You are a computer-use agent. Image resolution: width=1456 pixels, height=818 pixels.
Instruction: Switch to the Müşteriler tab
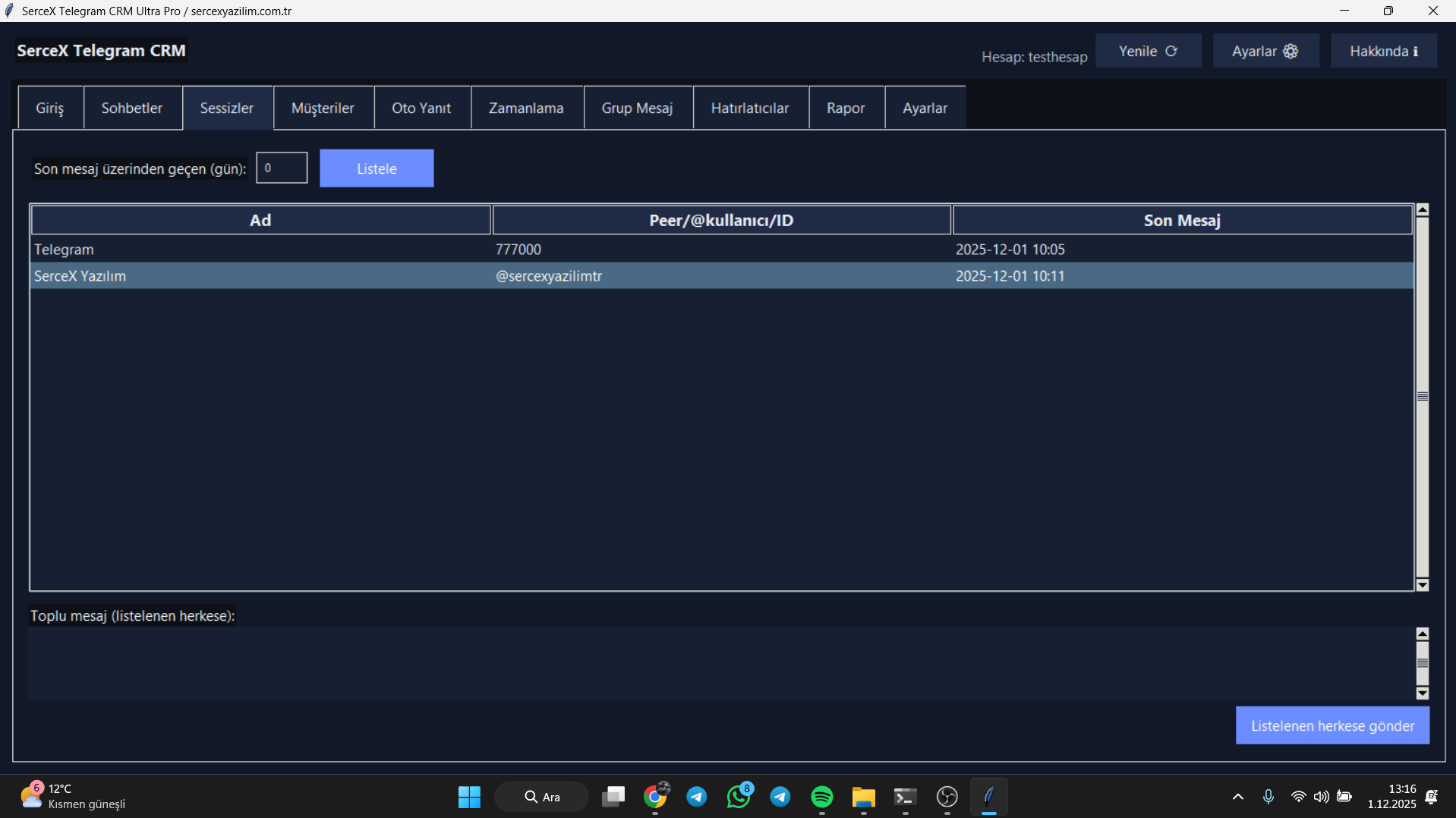tap(323, 109)
